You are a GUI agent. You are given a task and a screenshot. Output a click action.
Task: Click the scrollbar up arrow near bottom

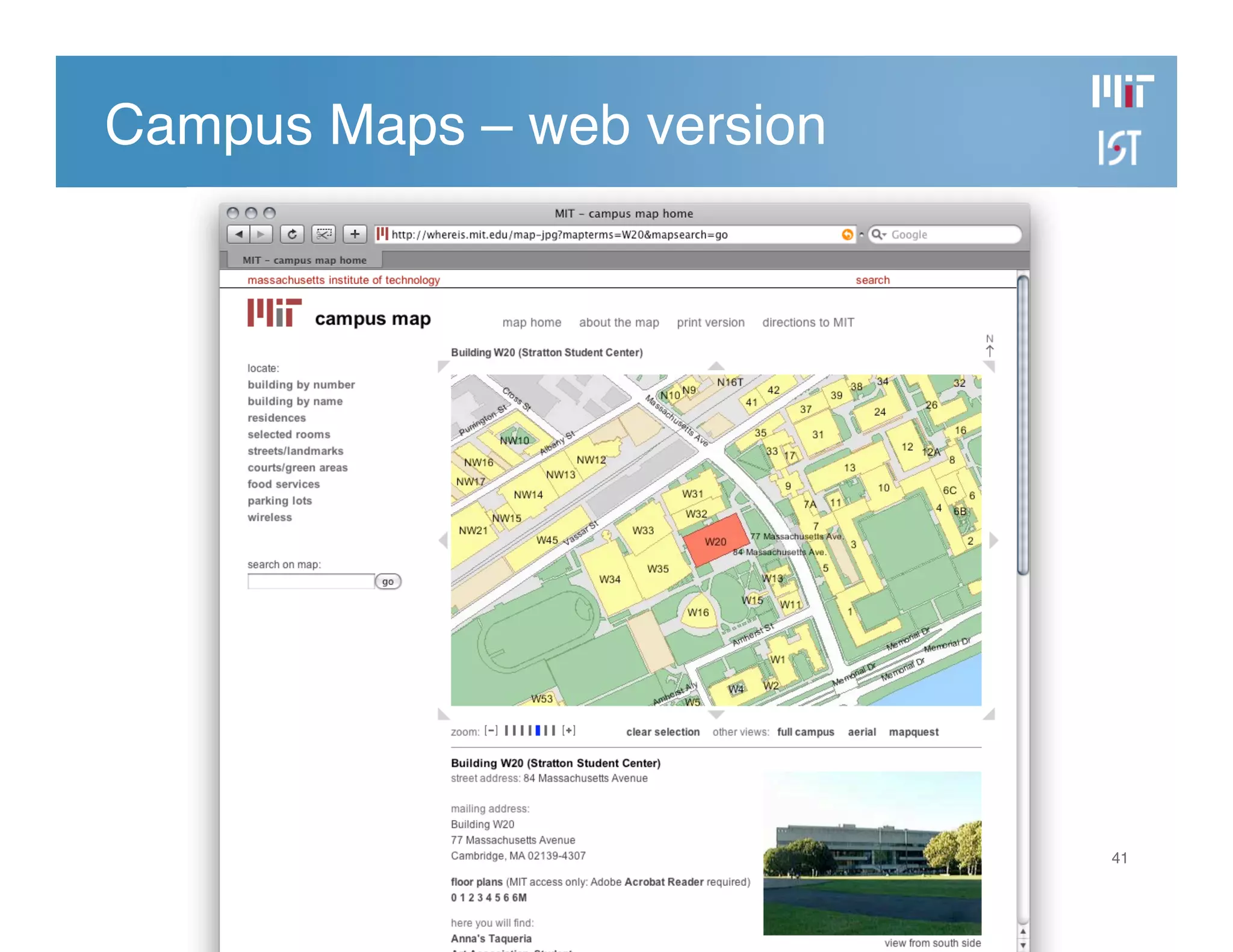[x=1023, y=932]
